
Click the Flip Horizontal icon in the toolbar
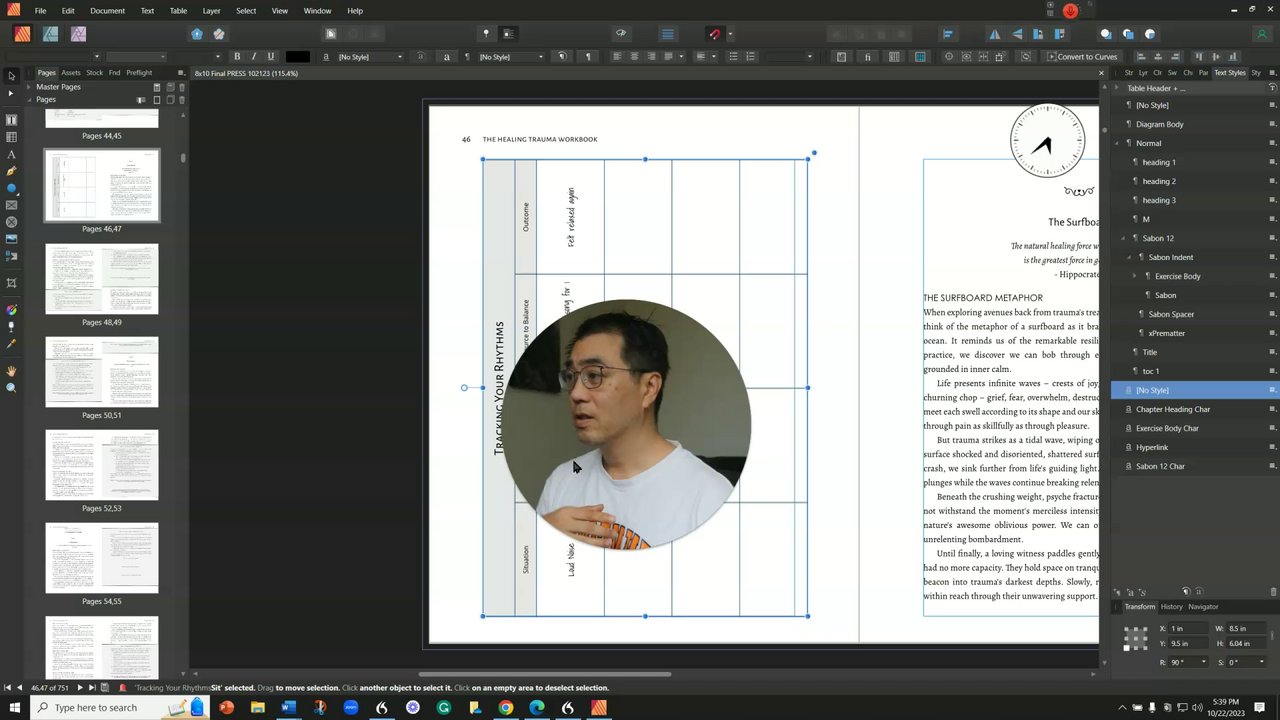point(994,34)
